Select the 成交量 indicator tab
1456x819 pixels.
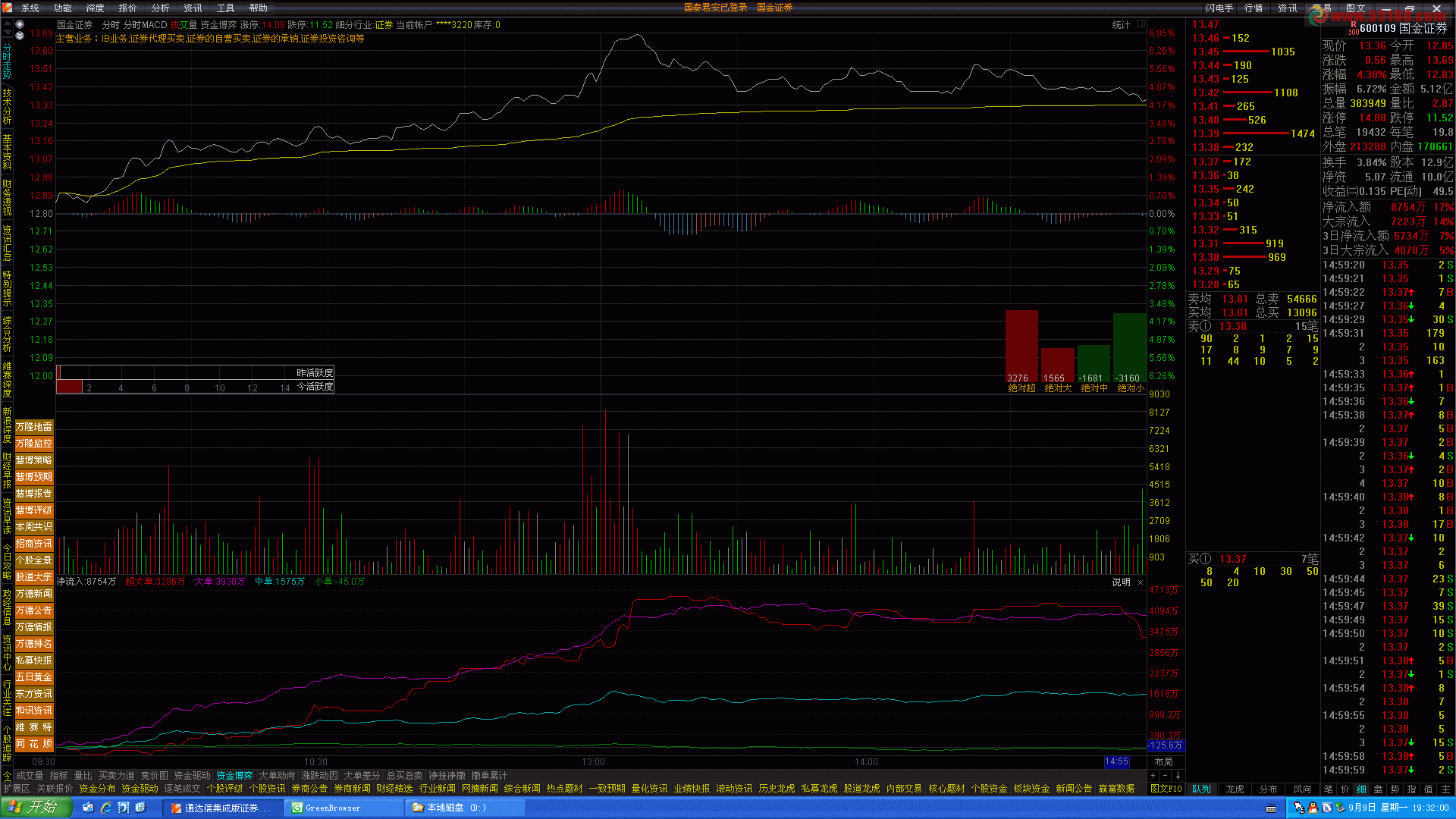pyautogui.click(x=30, y=776)
